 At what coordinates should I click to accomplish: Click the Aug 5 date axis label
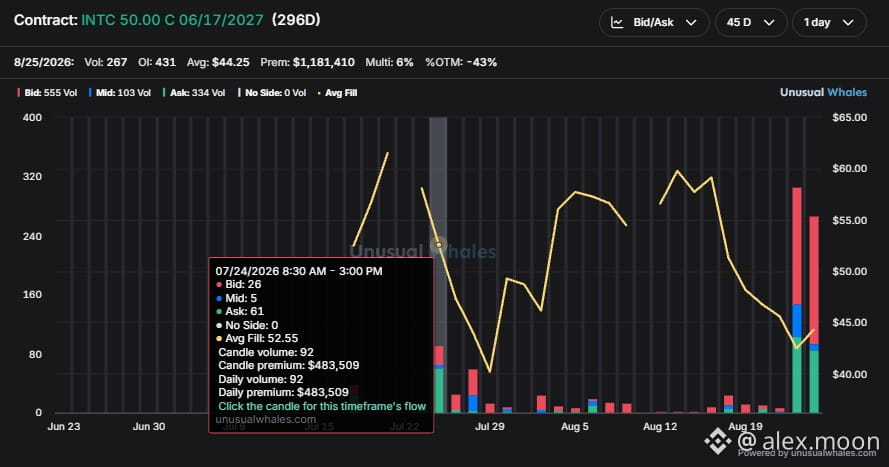[x=575, y=426]
